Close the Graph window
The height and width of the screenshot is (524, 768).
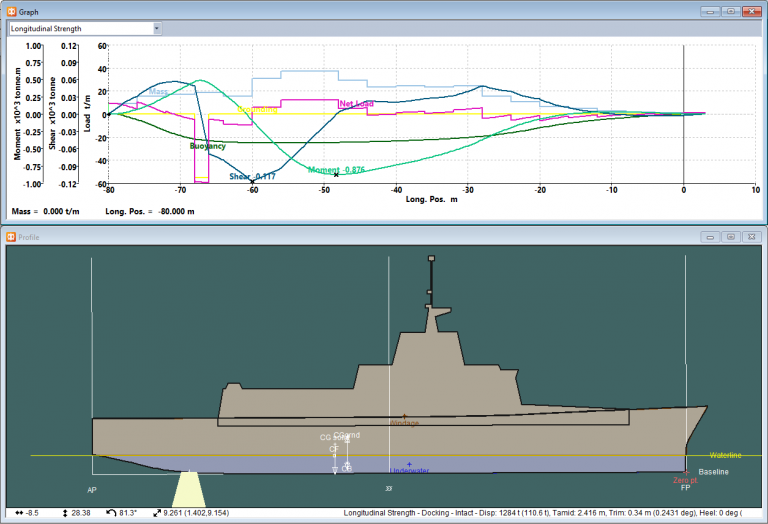pyautogui.click(x=751, y=11)
